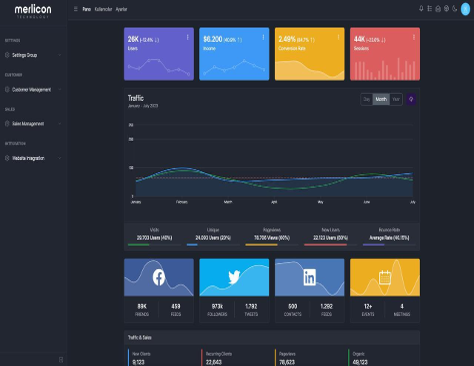
Task: Click the calendar icon on yellow card
Action: 385,277
